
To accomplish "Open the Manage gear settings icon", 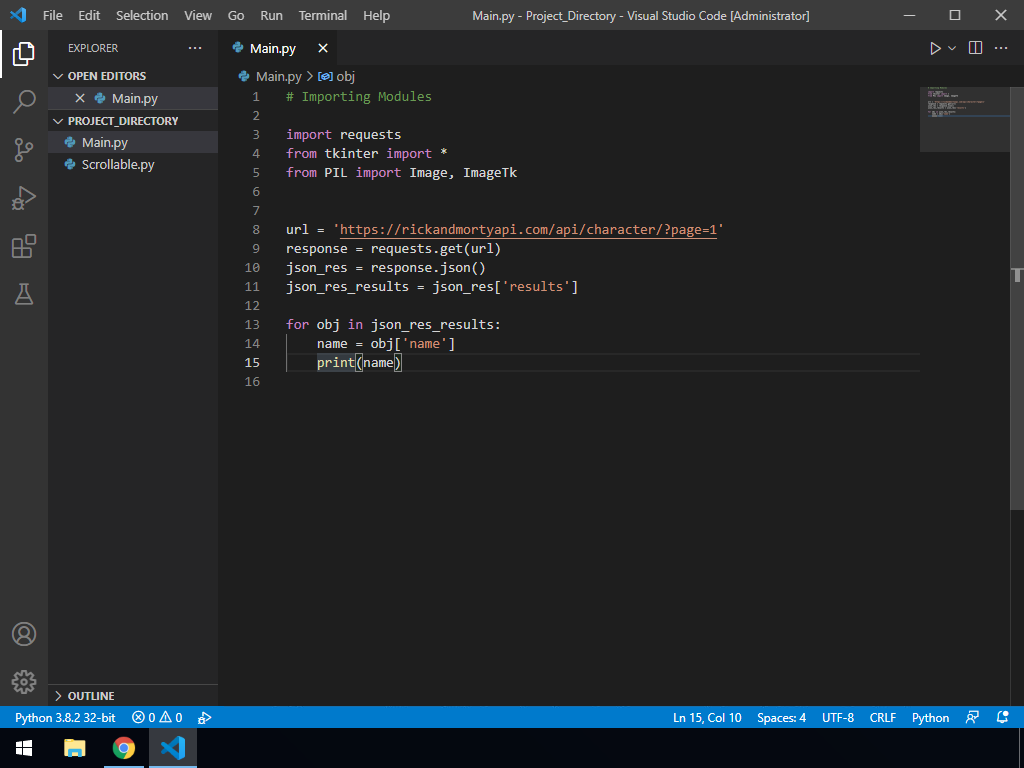I will (24, 682).
